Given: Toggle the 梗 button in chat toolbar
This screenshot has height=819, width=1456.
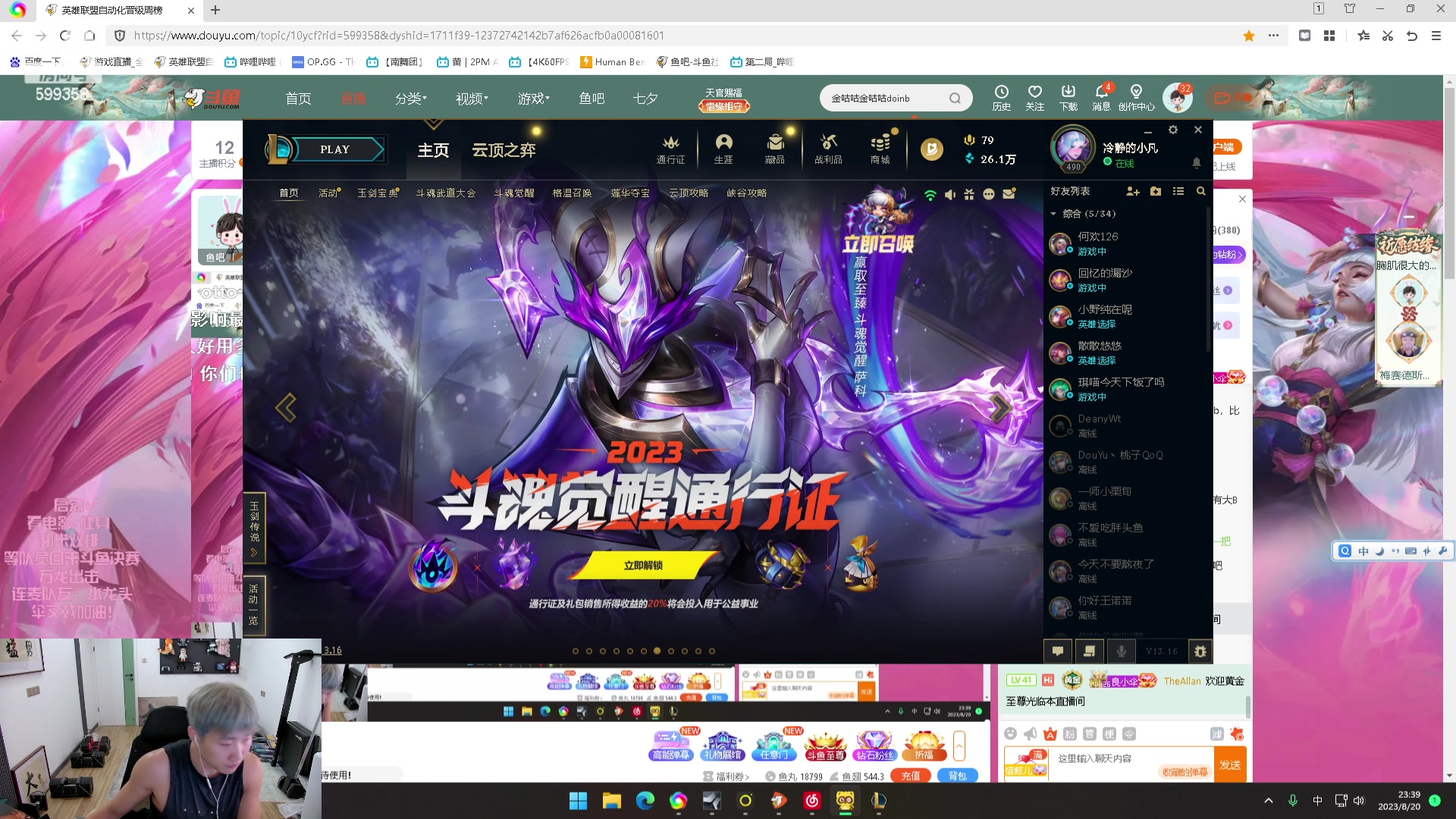Looking at the screenshot, I should pos(1109,733).
